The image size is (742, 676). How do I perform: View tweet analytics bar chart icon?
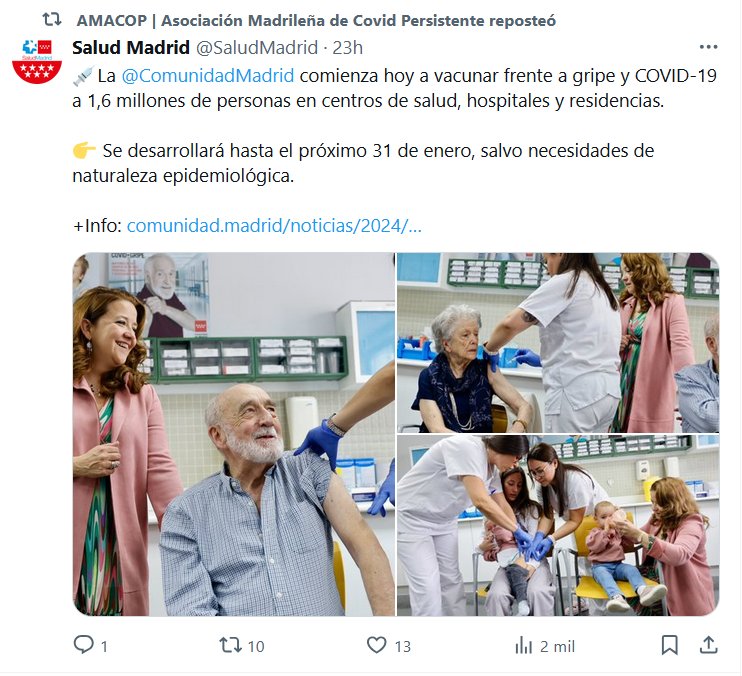(x=523, y=646)
